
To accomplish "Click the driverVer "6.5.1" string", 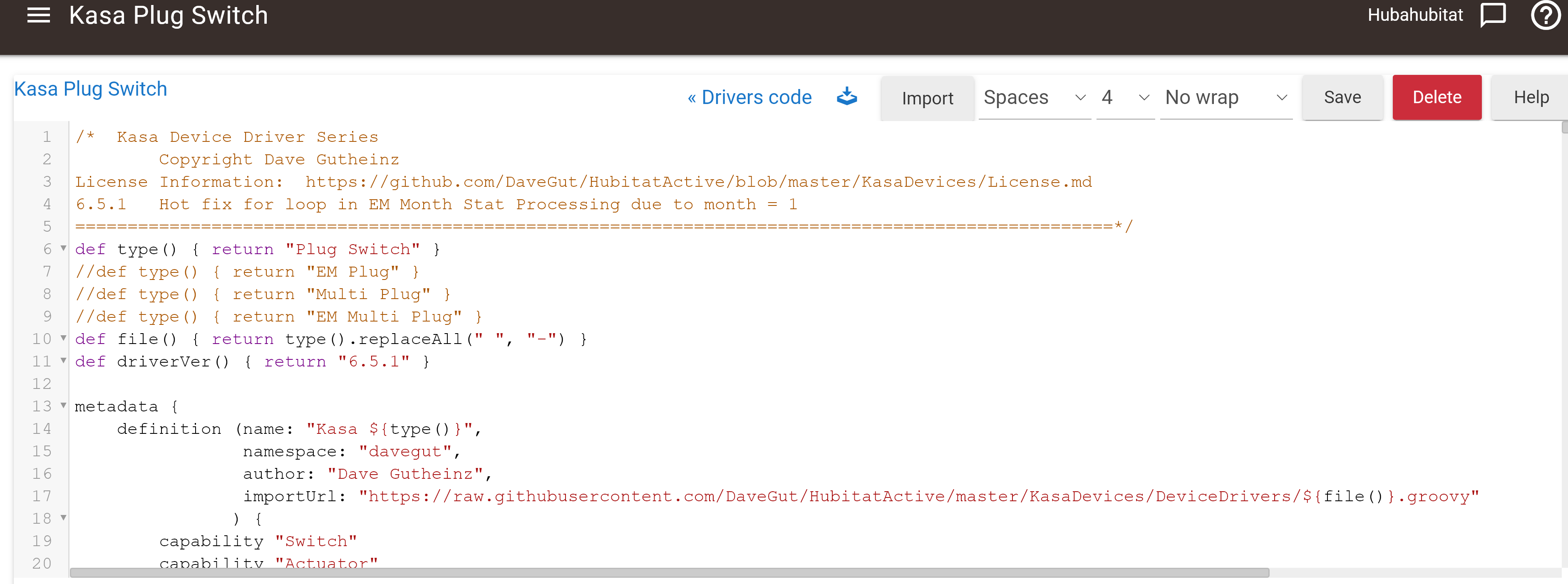I will click(x=374, y=362).
